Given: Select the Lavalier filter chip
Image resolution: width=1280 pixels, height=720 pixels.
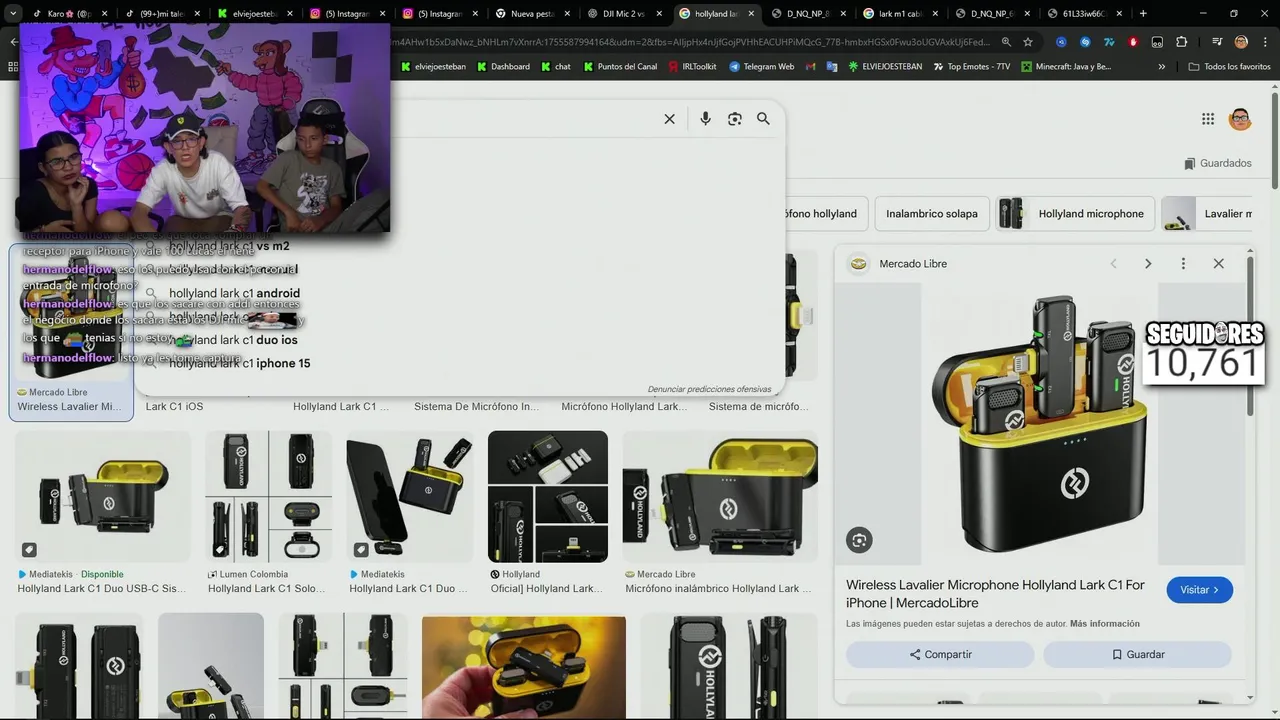Looking at the screenshot, I should coord(1207,214).
